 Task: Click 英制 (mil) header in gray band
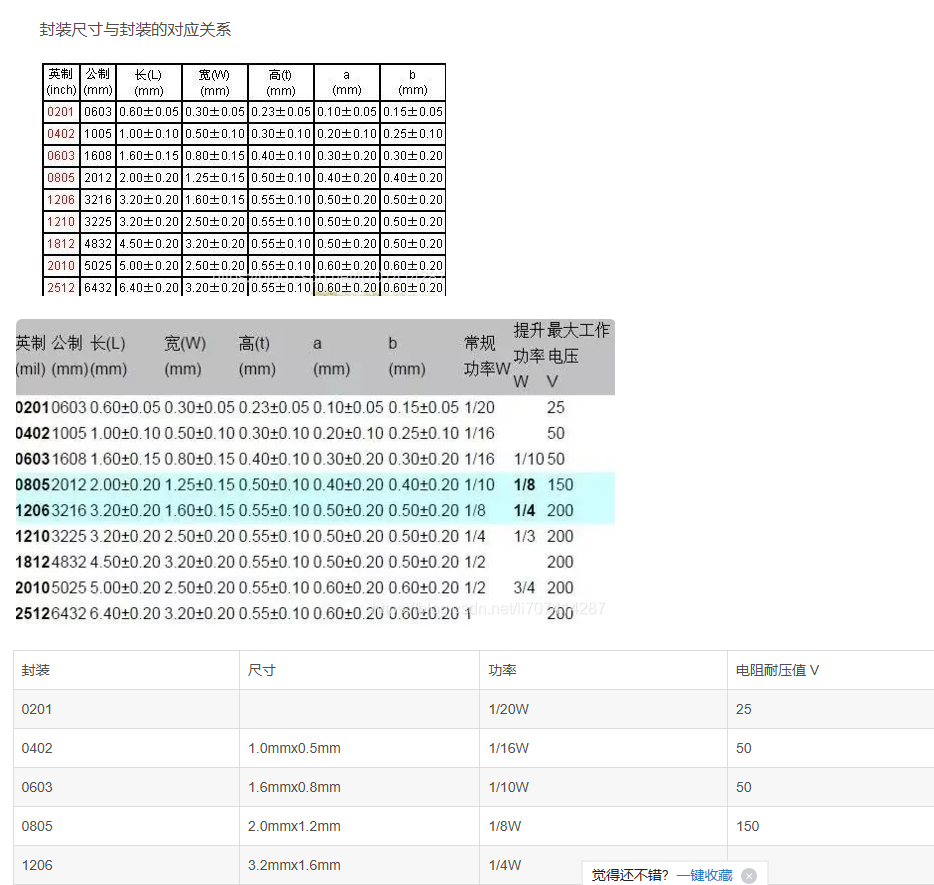tap(30, 356)
